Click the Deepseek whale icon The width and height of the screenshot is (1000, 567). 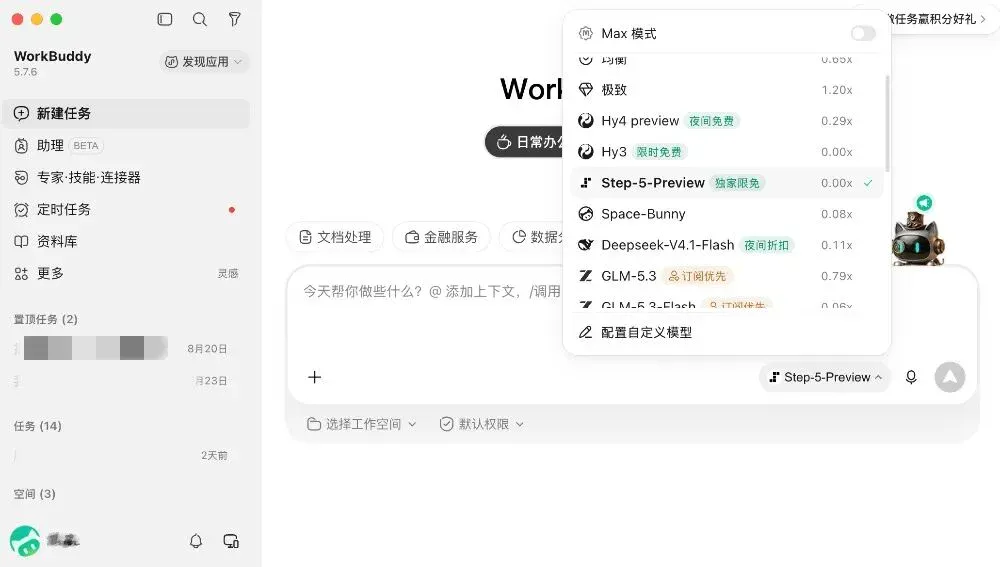(x=585, y=245)
